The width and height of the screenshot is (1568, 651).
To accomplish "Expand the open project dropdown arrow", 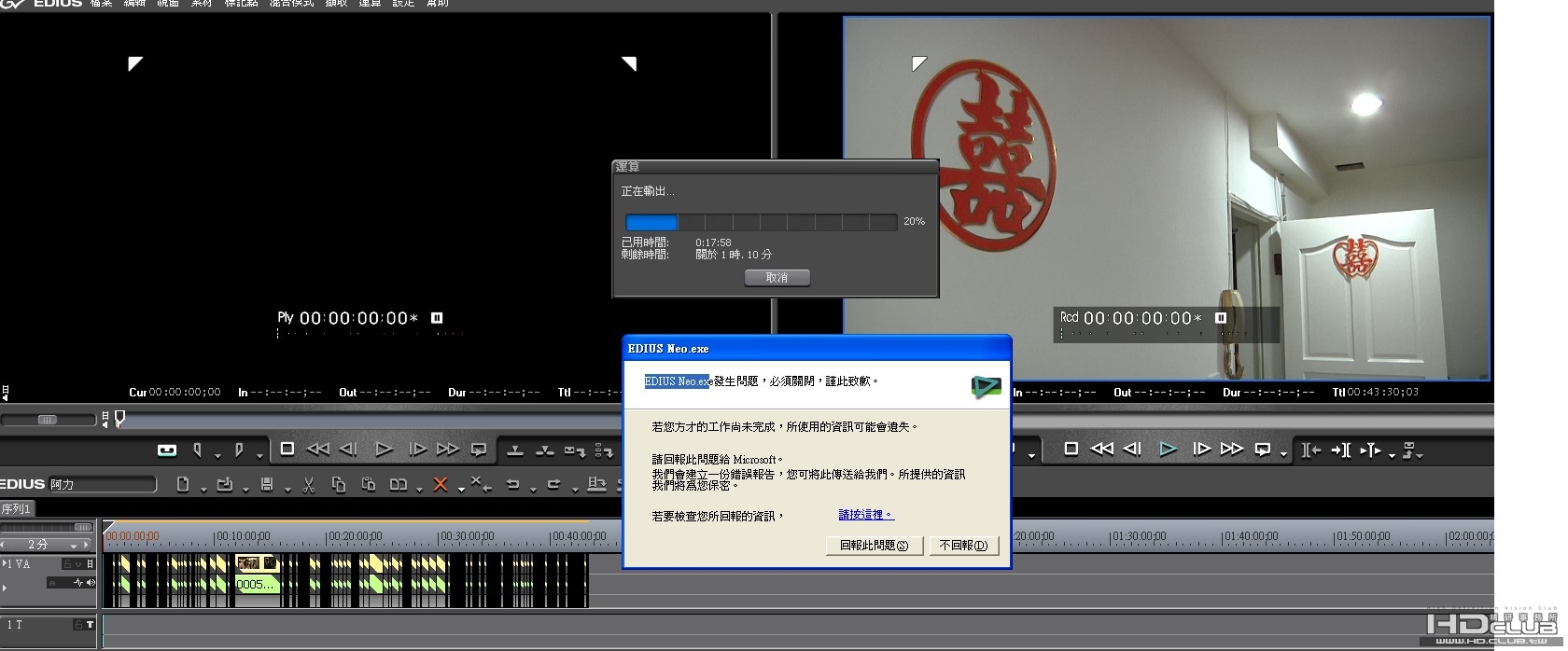I will pos(245,489).
